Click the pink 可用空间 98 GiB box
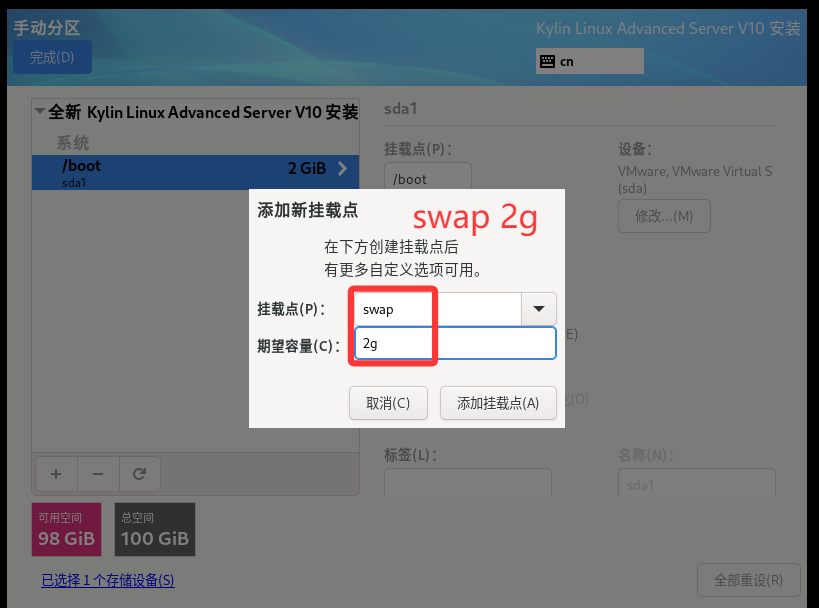 66,529
